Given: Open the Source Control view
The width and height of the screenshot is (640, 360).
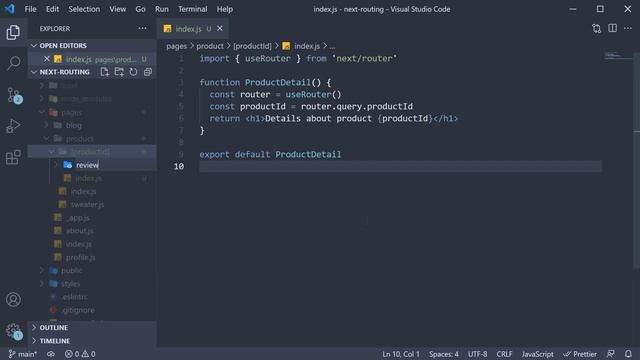Looking at the screenshot, I should click(14, 95).
